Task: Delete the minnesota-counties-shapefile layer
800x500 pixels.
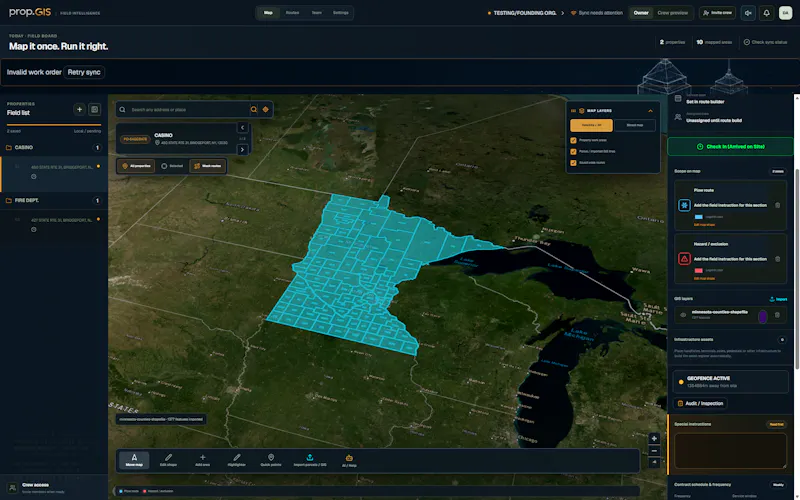Action: pyautogui.click(x=777, y=315)
